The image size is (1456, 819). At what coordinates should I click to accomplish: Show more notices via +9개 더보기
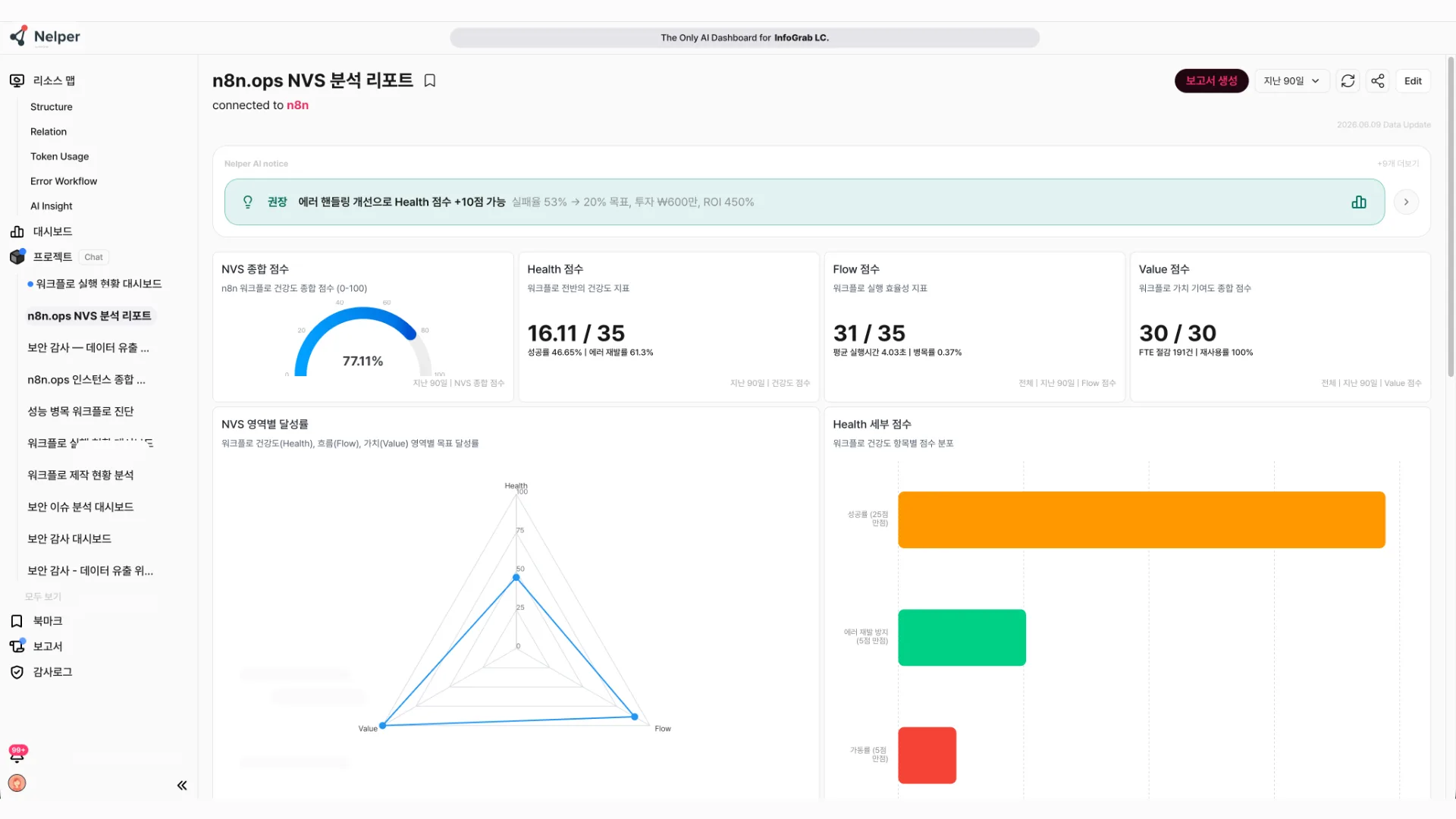[x=1398, y=164]
